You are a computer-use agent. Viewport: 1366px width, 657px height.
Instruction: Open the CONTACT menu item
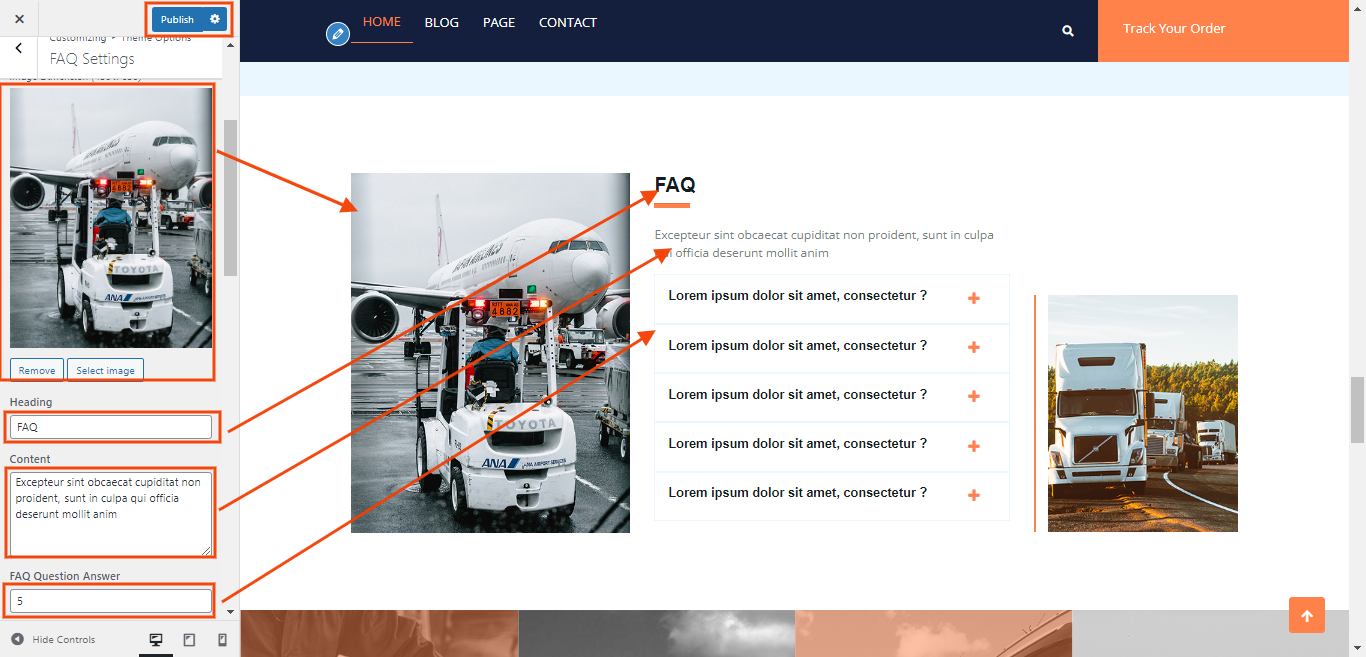(567, 22)
